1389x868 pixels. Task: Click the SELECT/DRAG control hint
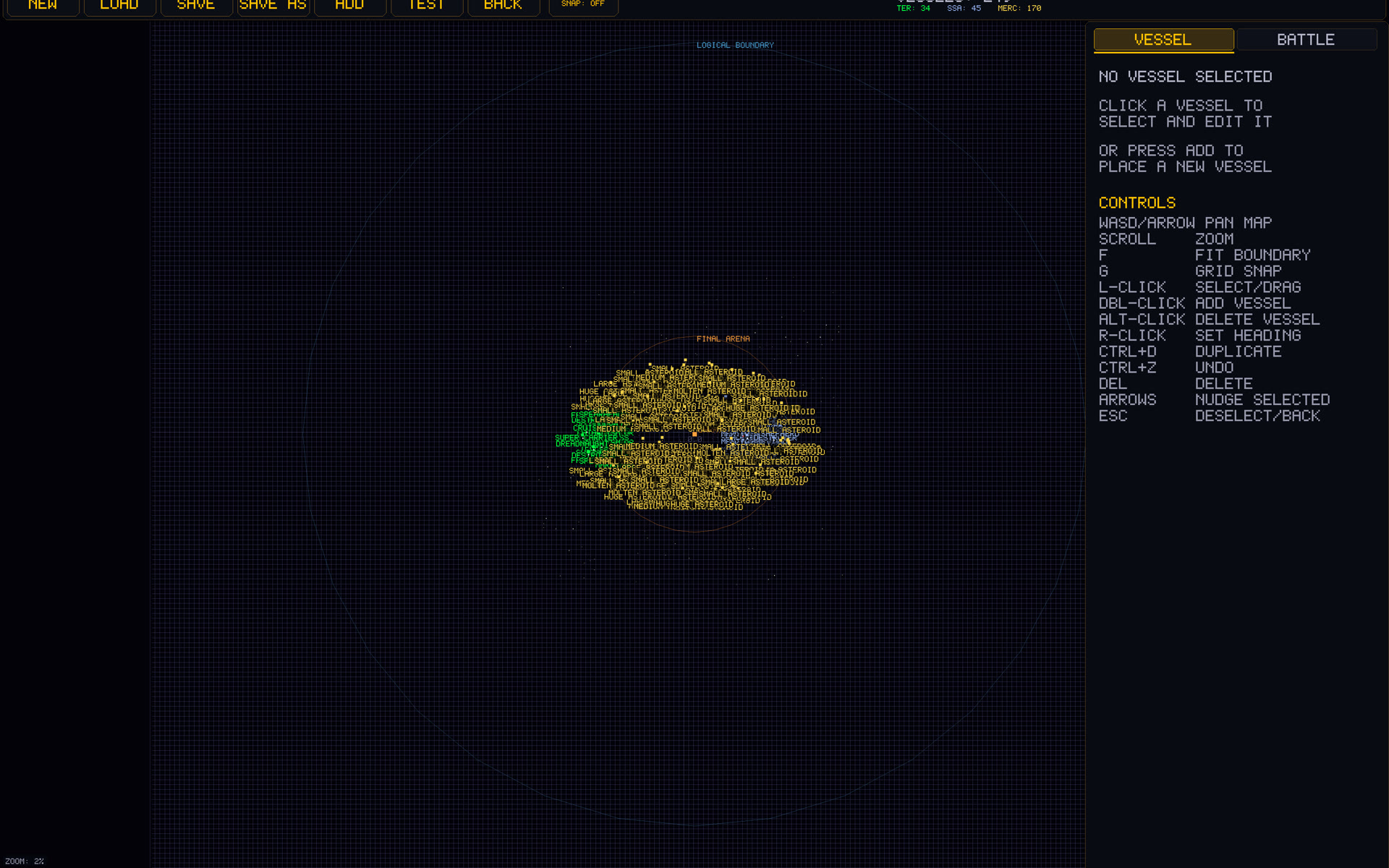1248,287
